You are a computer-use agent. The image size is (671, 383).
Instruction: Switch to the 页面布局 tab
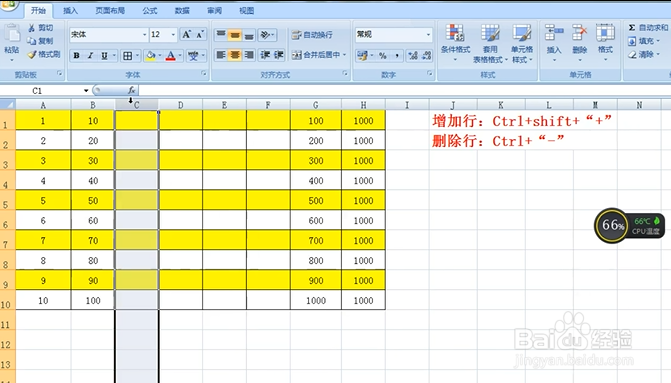(110, 11)
